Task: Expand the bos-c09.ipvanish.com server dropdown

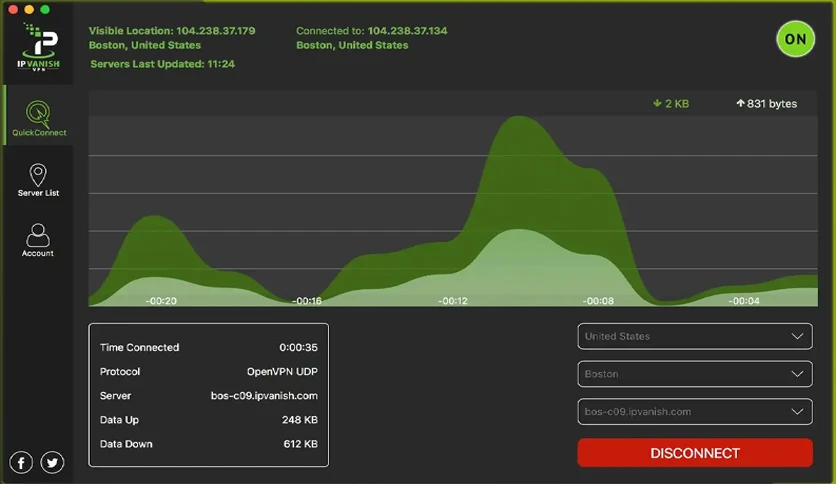Action: 695,412
